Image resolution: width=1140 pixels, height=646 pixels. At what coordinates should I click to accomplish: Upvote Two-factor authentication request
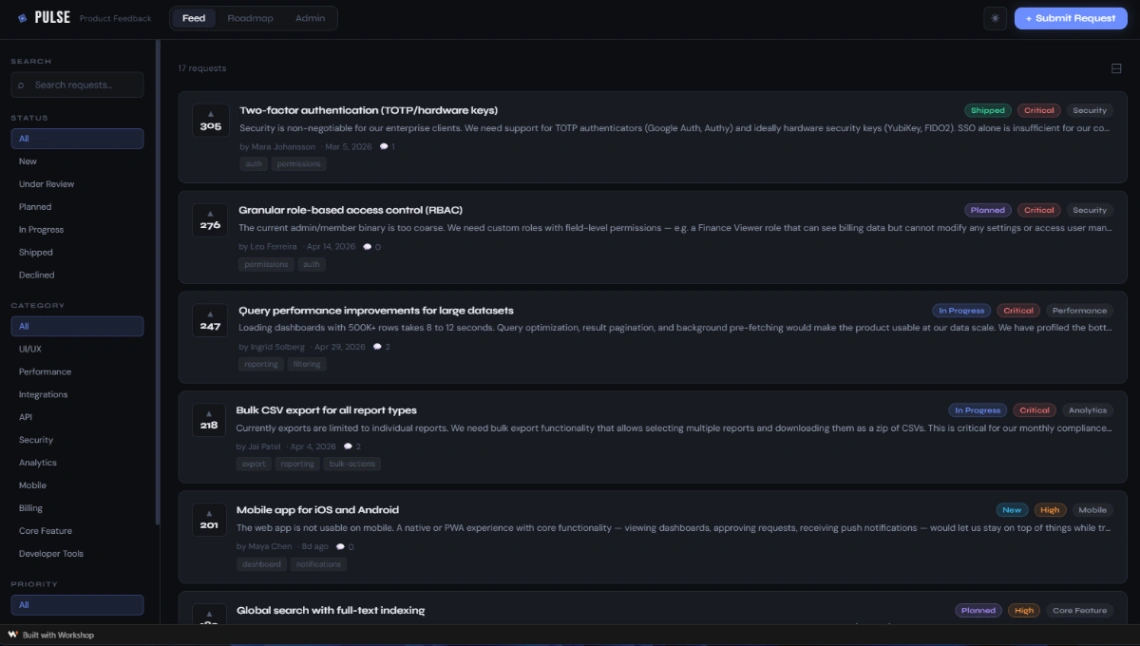tap(210, 121)
